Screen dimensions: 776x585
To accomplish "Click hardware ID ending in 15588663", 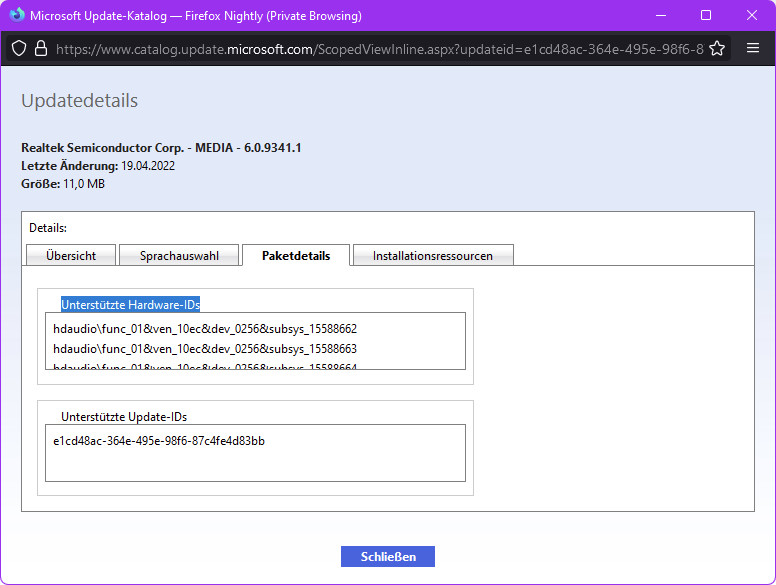I will tap(205, 349).
